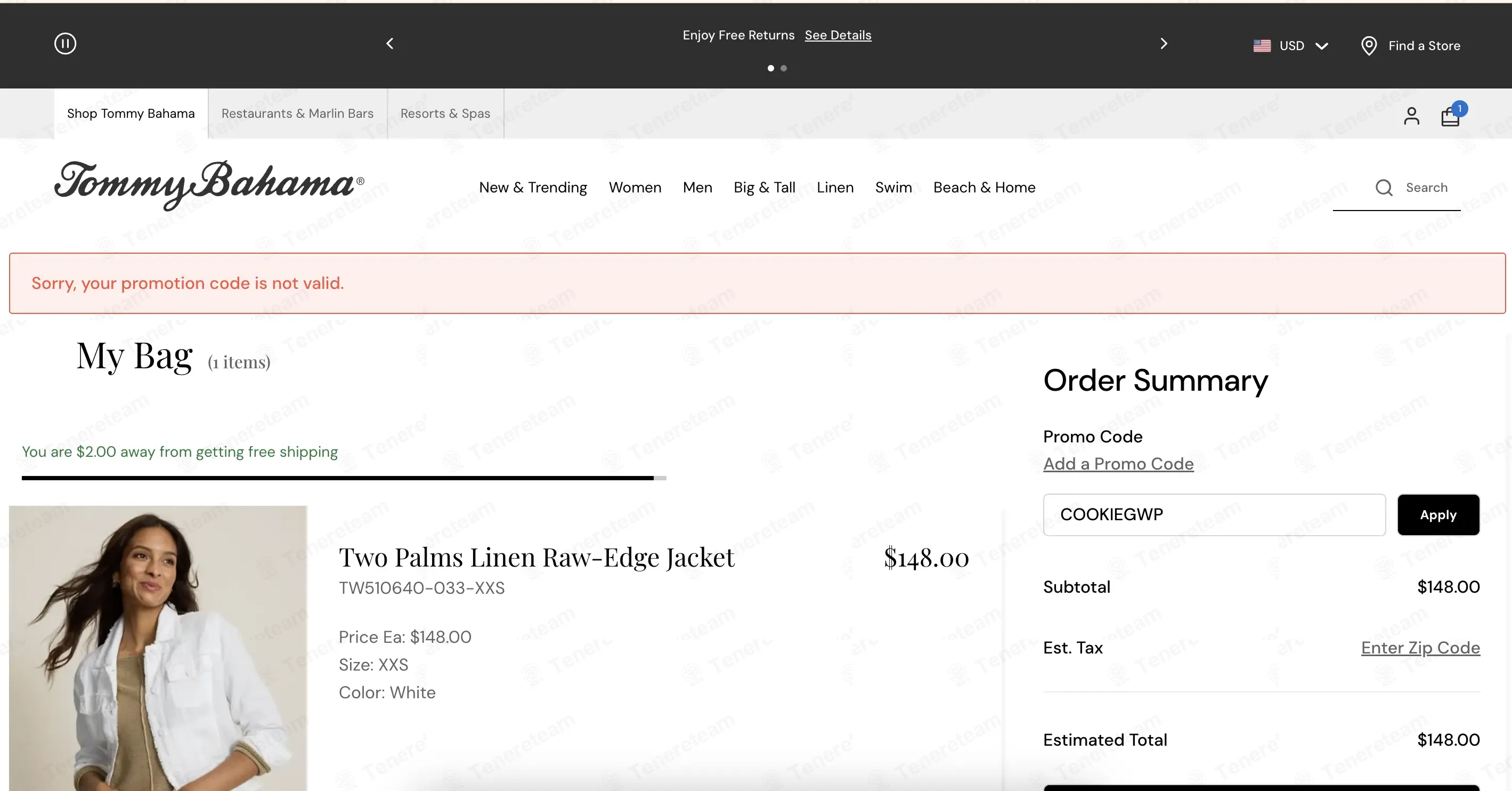
Task: Click SKU text TW510640-033-XXS
Action: (x=421, y=588)
